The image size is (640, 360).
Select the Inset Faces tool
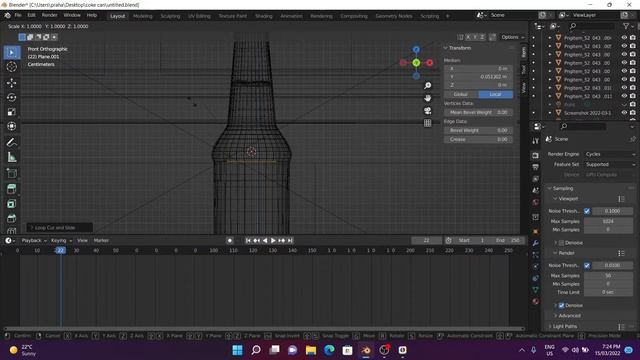click(x=11, y=204)
